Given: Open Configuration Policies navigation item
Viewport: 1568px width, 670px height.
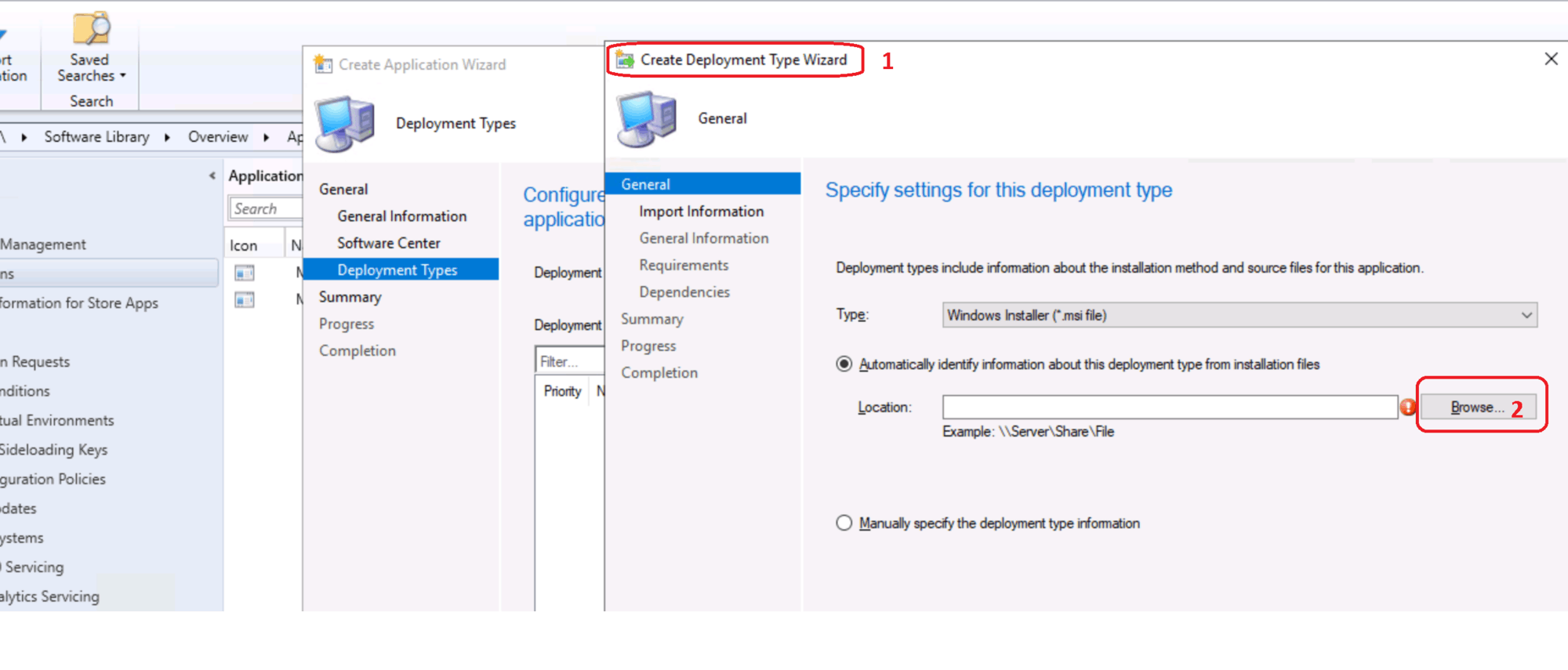Looking at the screenshot, I should [x=53, y=479].
